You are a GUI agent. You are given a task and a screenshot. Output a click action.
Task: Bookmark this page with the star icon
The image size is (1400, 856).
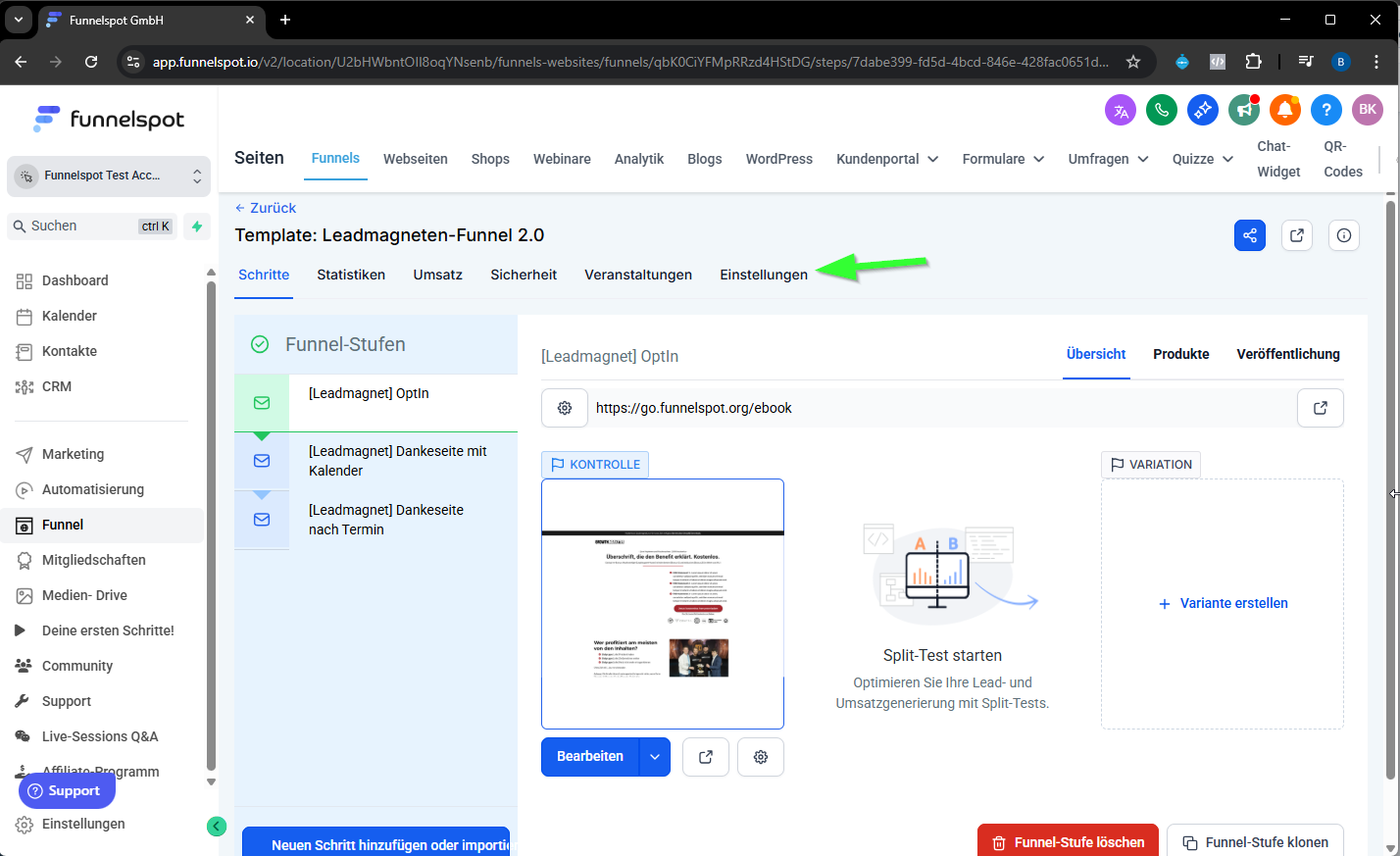pos(1133,62)
